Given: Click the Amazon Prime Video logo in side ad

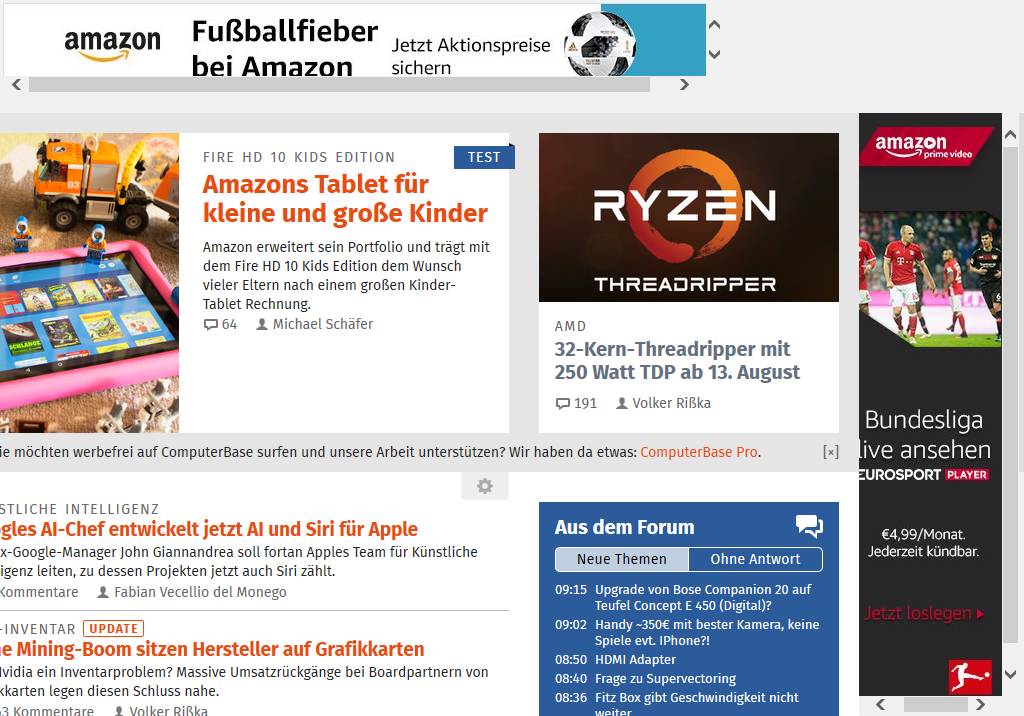Looking at the screenshot, I should click(925, 146).
